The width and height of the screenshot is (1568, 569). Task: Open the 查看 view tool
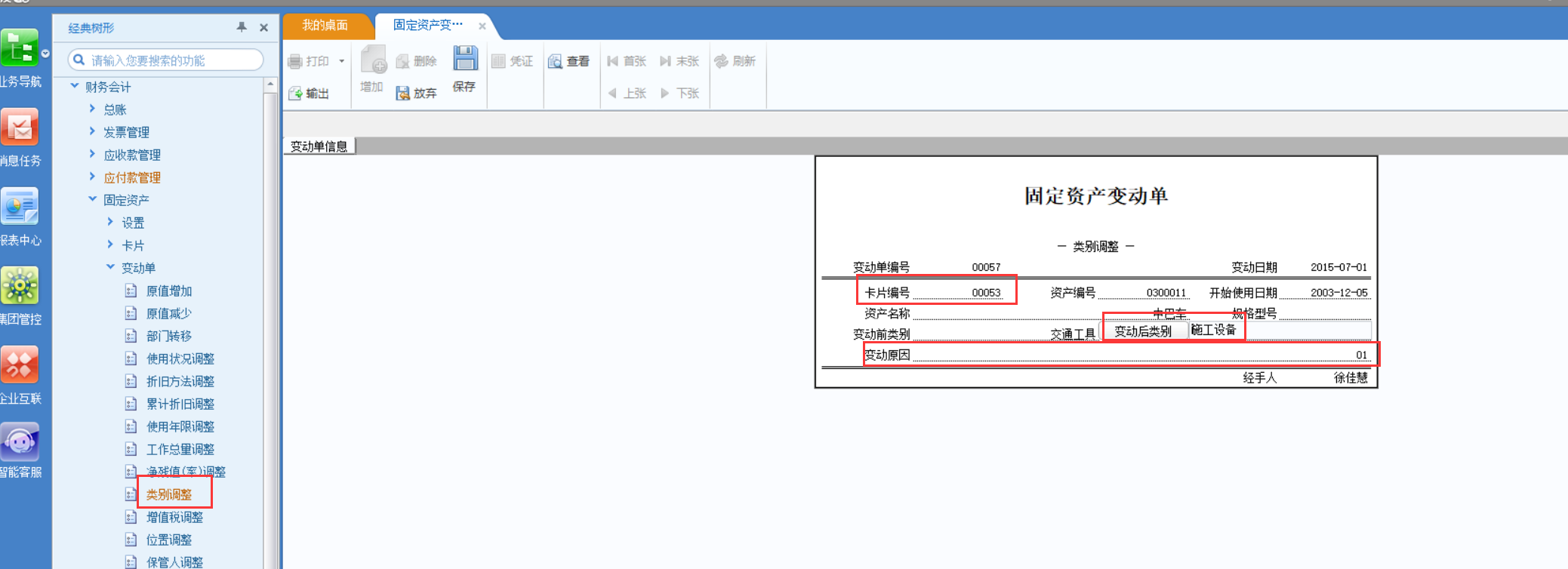[x=569, y=61]
